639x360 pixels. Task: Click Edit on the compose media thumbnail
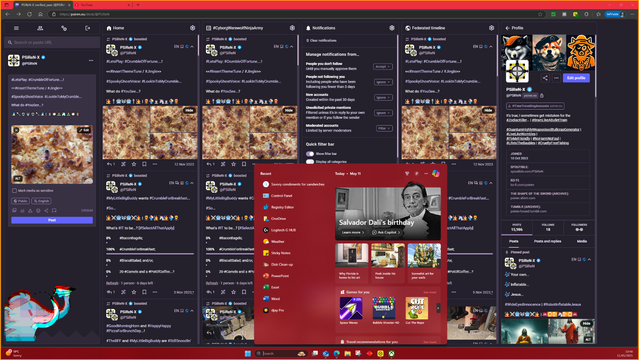pyautogui.click(x=84, y=130)
